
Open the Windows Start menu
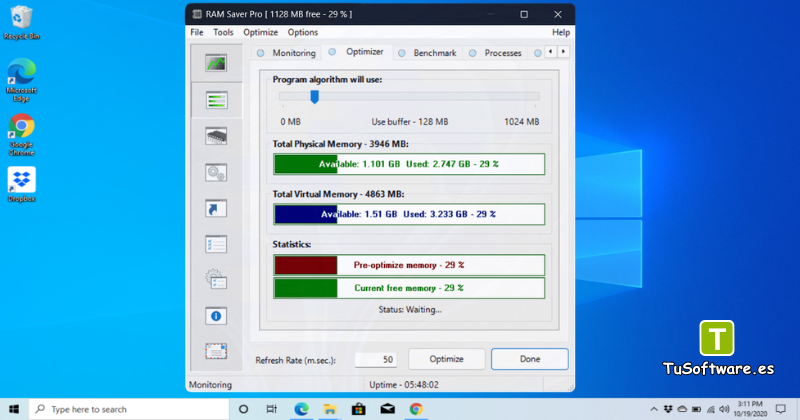(x=14, y=409)
